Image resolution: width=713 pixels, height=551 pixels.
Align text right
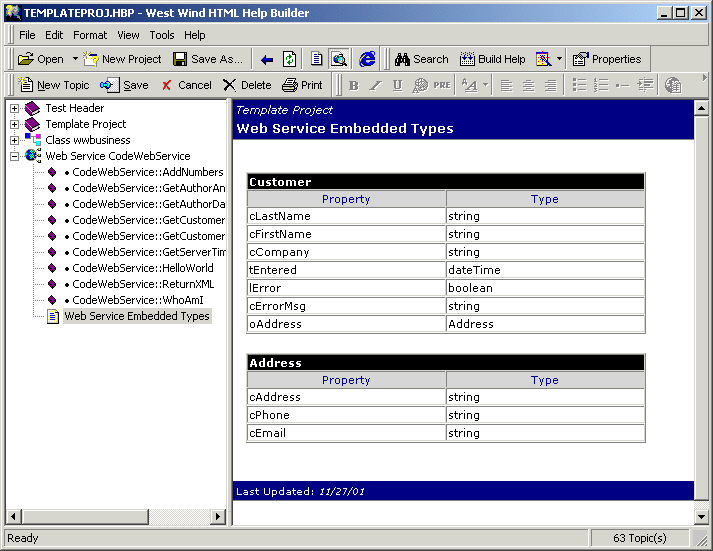click(x=550, y=85)
